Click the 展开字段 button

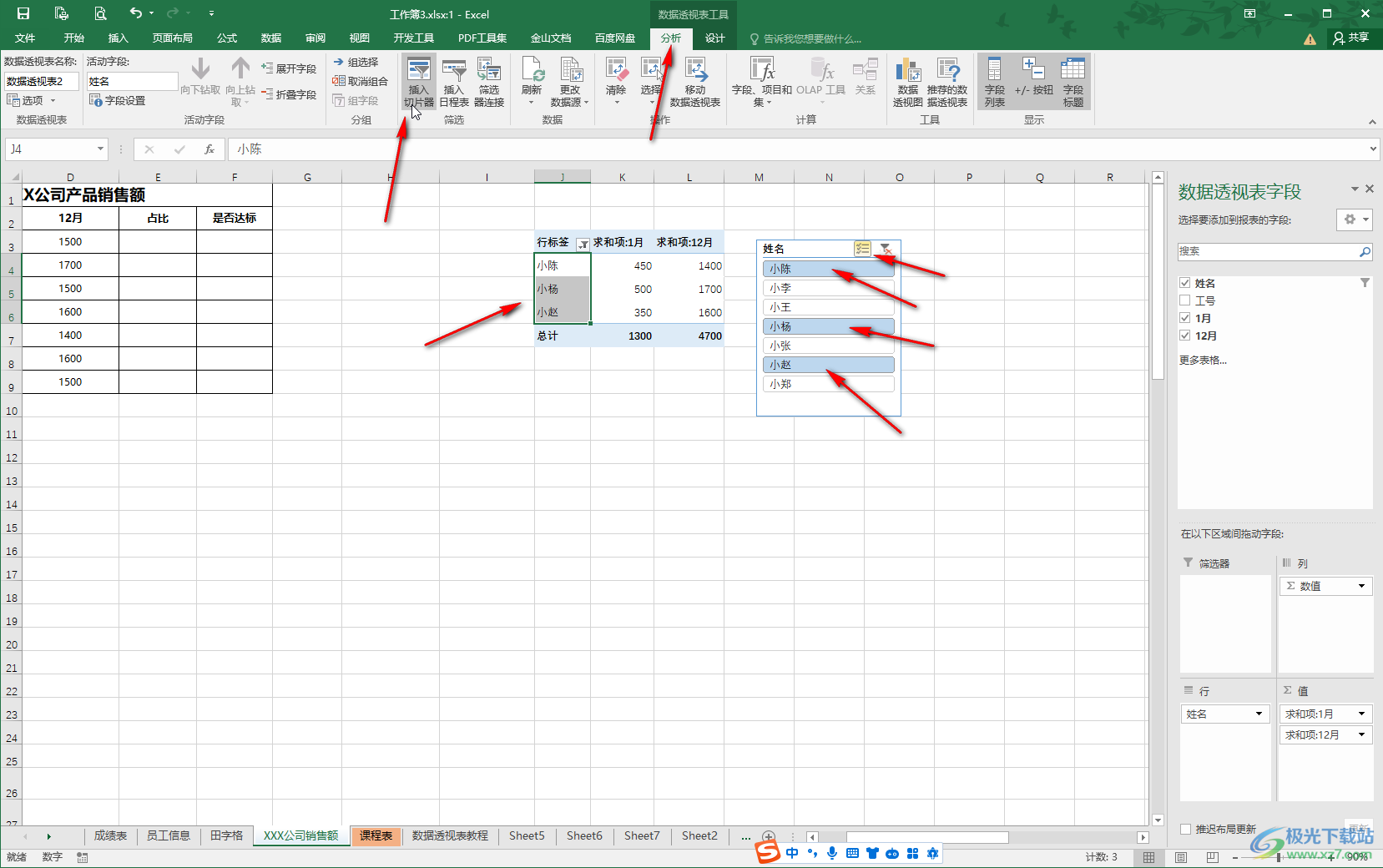point(289,68)
